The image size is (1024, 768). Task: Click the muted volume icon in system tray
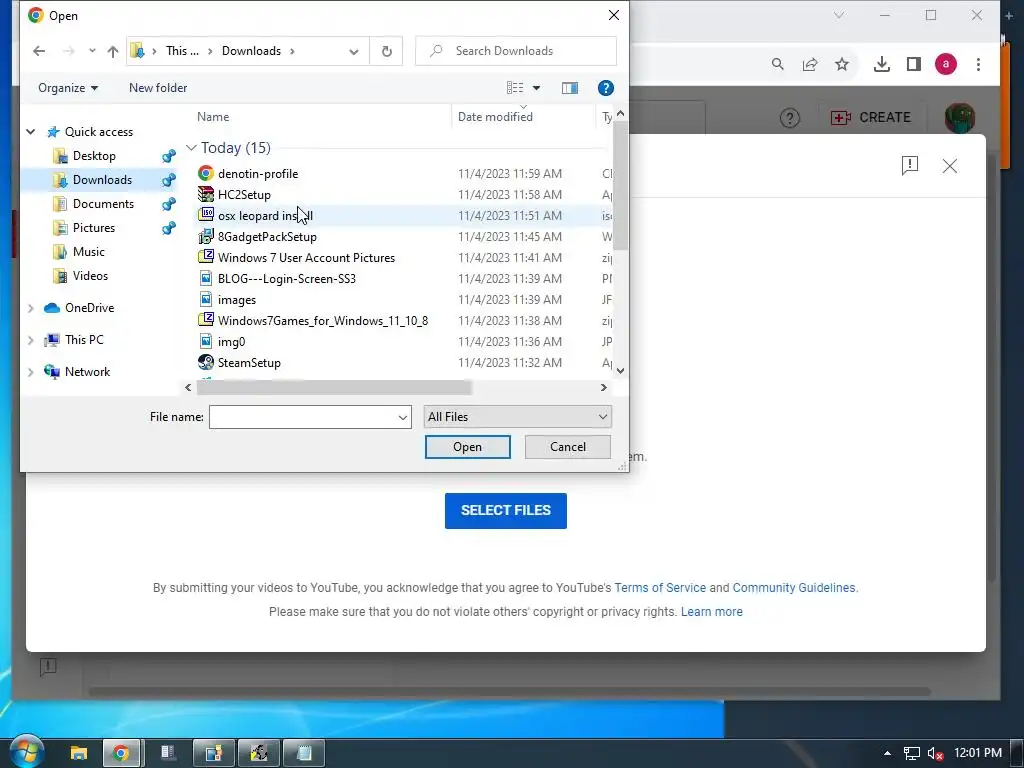[935, 754]
